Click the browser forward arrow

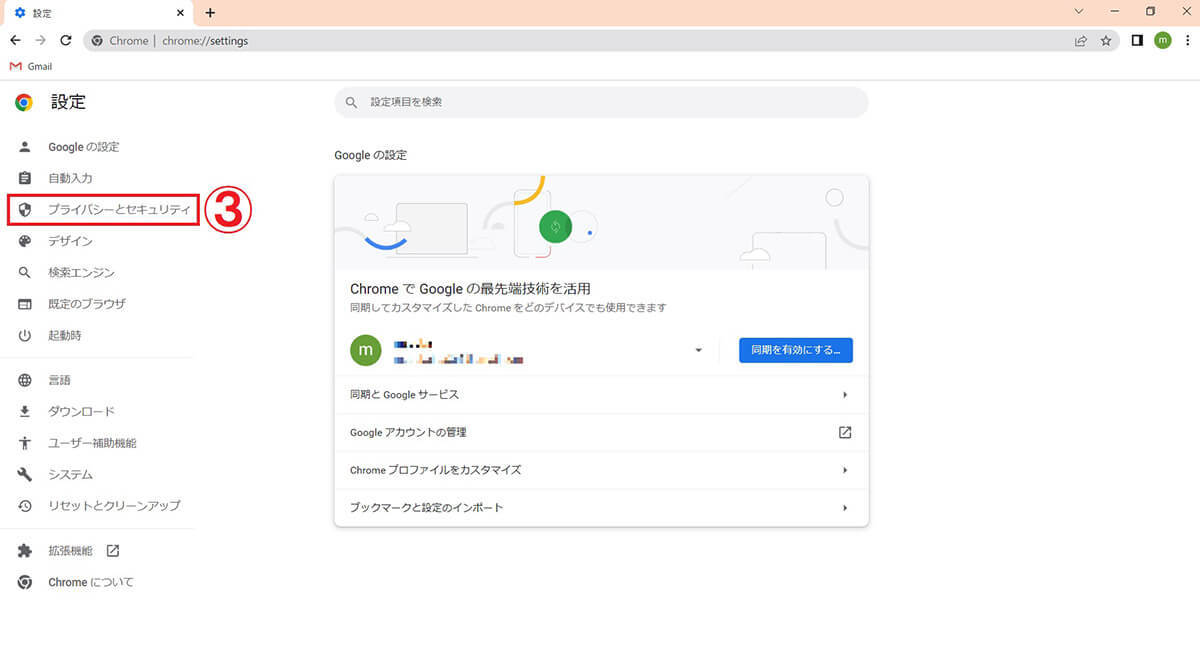(40, 41)
